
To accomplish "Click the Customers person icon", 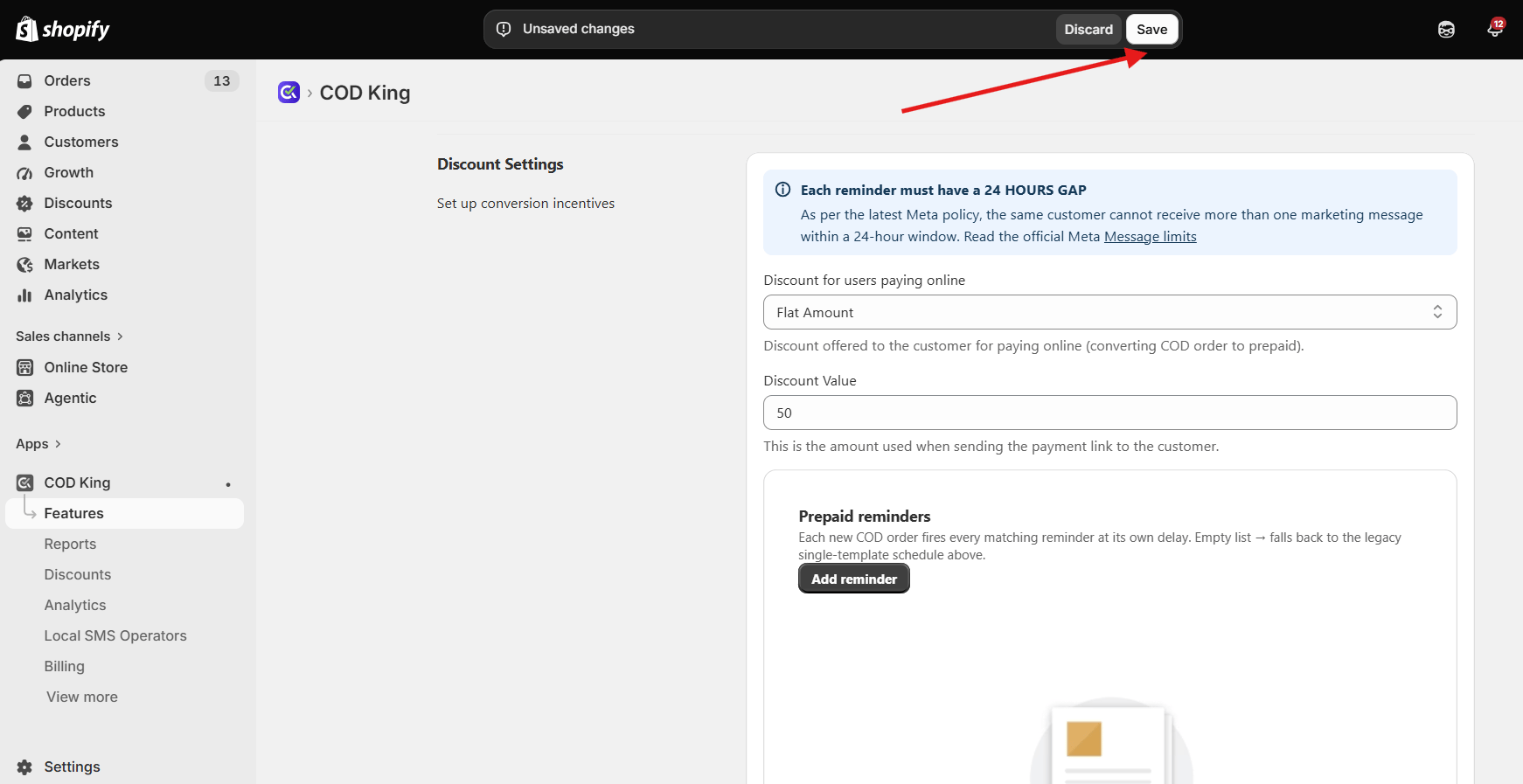I will tap(24, 142).
